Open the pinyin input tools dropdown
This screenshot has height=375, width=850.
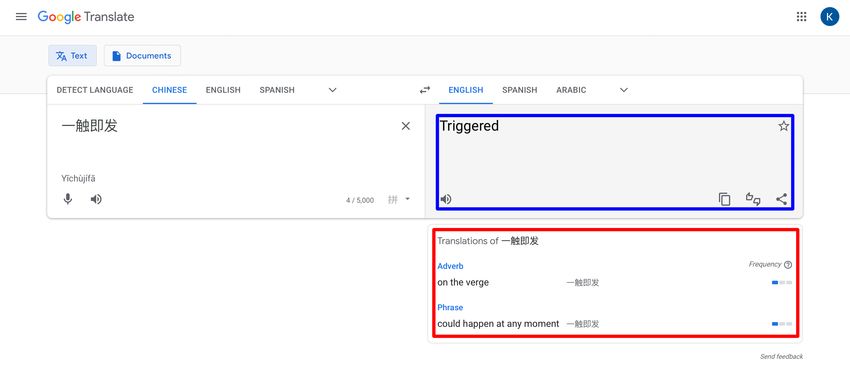pos(399,199)
